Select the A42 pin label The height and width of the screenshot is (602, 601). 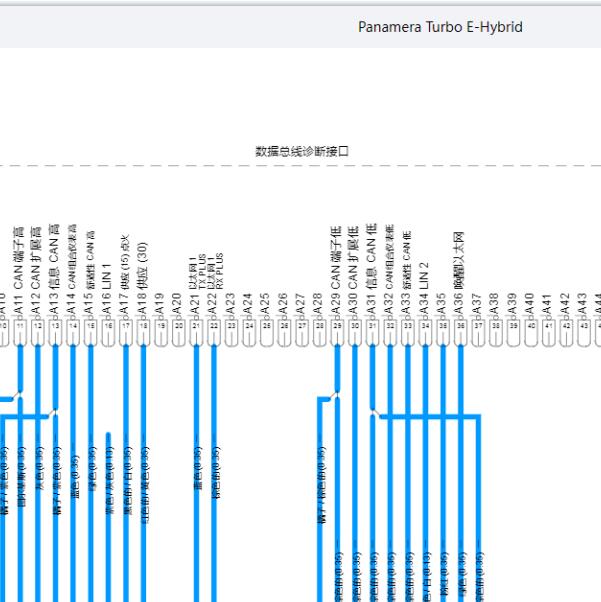click(565, 304)
